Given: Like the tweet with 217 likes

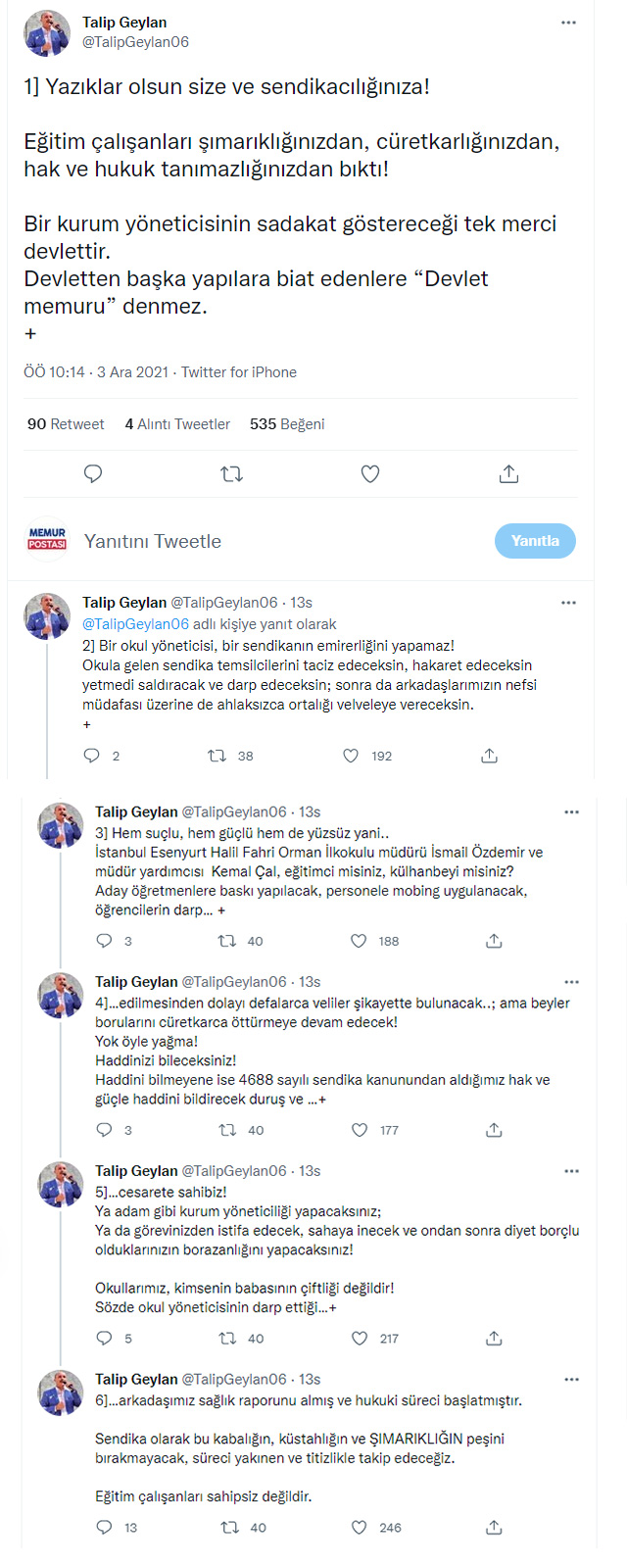Looking at the screenshot, I should [x=360, y=1338].
